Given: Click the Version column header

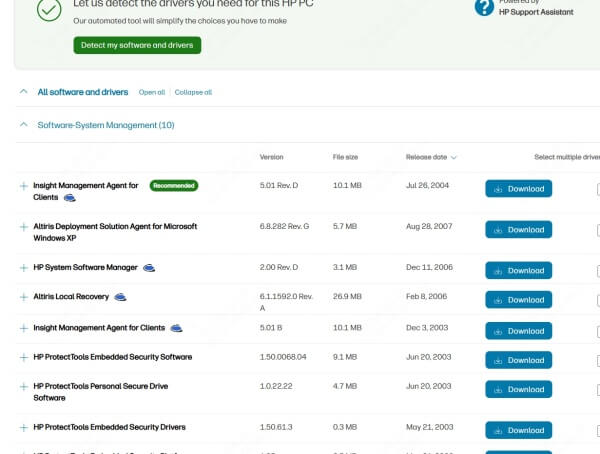Looking at the screenshot, I should click(x=271, y=157).
